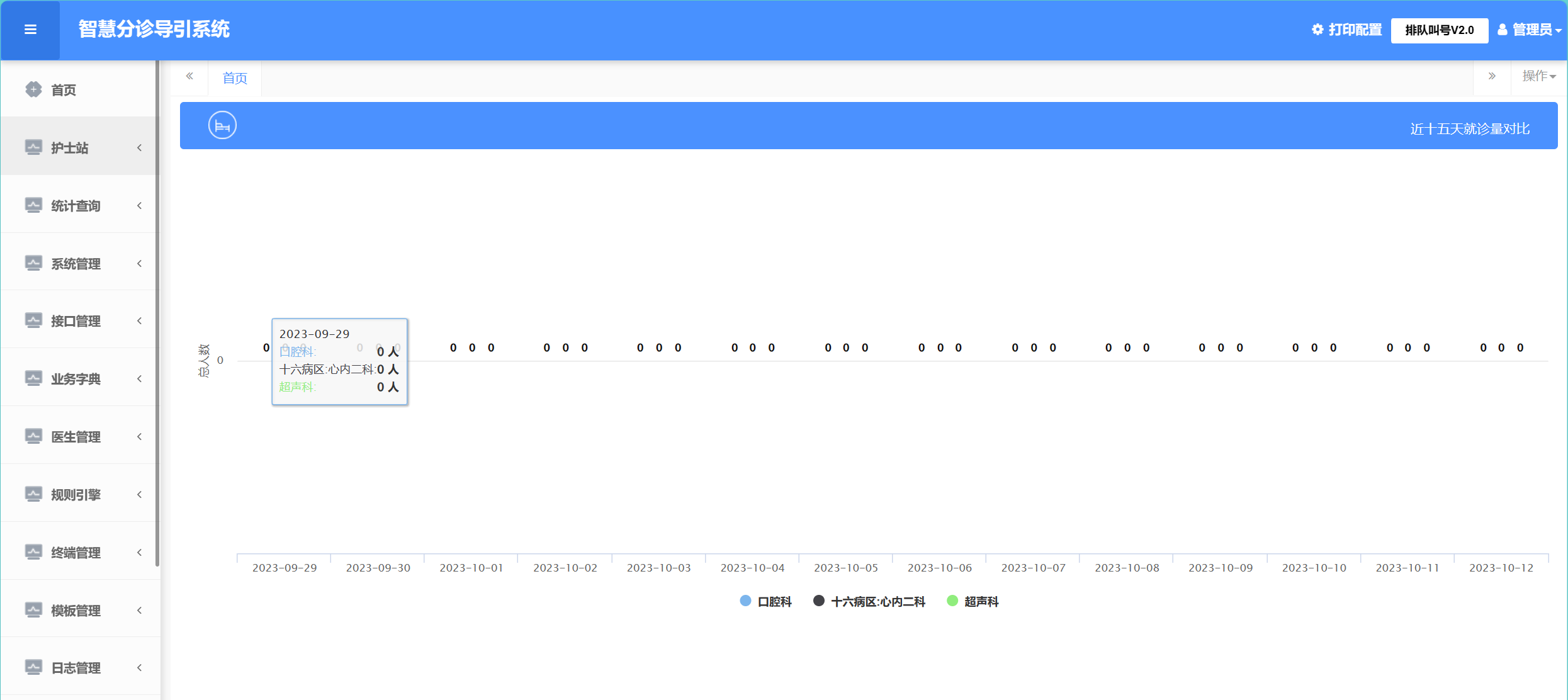Image resolution: width=1568 pixels, height=700 pixels.
Task: Open 打印配置 settings
Action: click(1347, 30)
